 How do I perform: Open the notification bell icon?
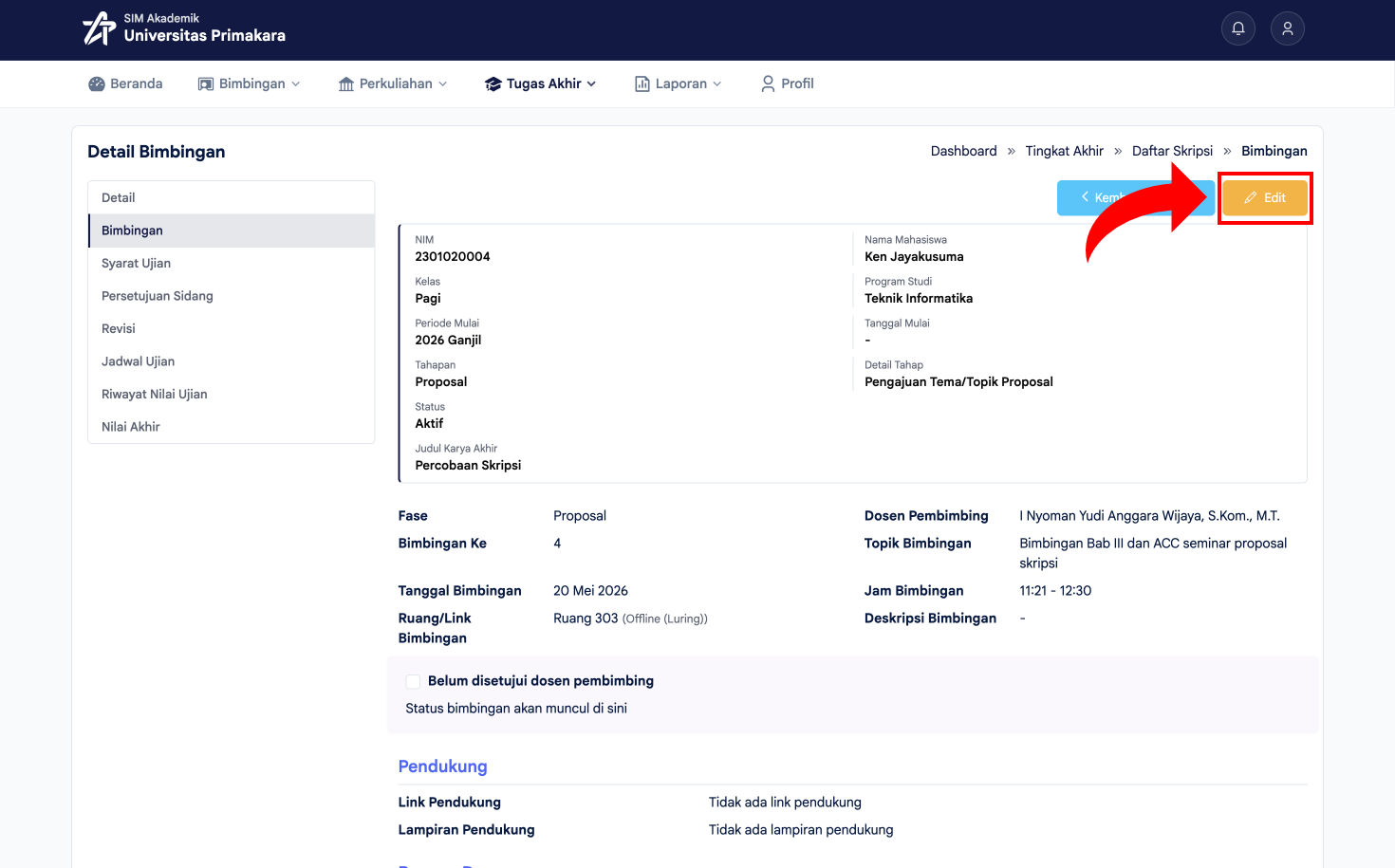[x=1238, y=28]
